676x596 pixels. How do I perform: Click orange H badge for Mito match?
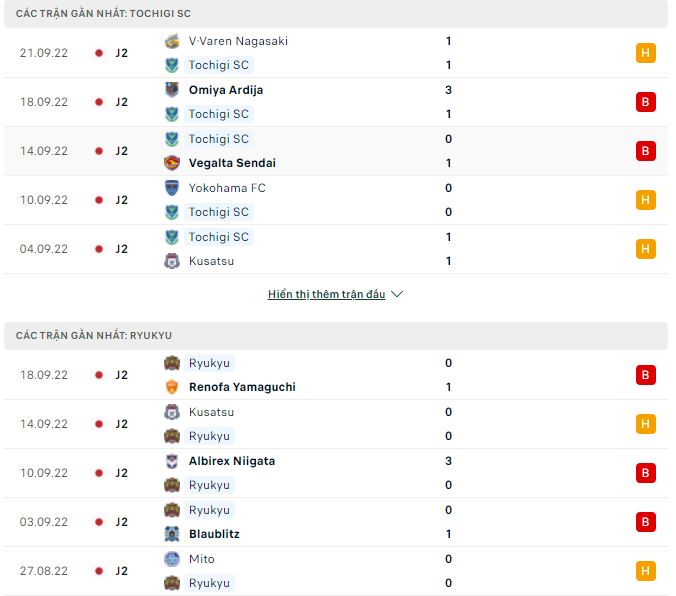645,571
